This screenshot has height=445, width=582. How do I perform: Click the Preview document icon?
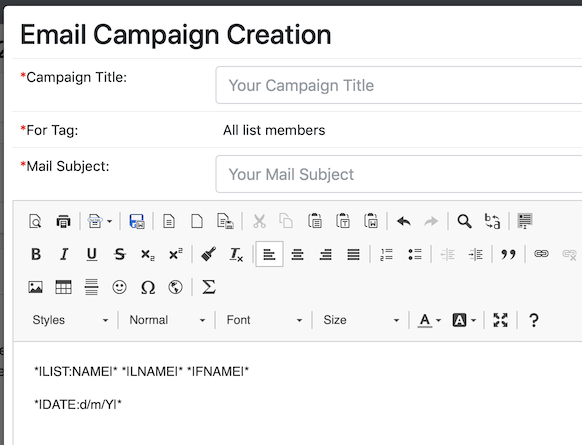[35, 222]
